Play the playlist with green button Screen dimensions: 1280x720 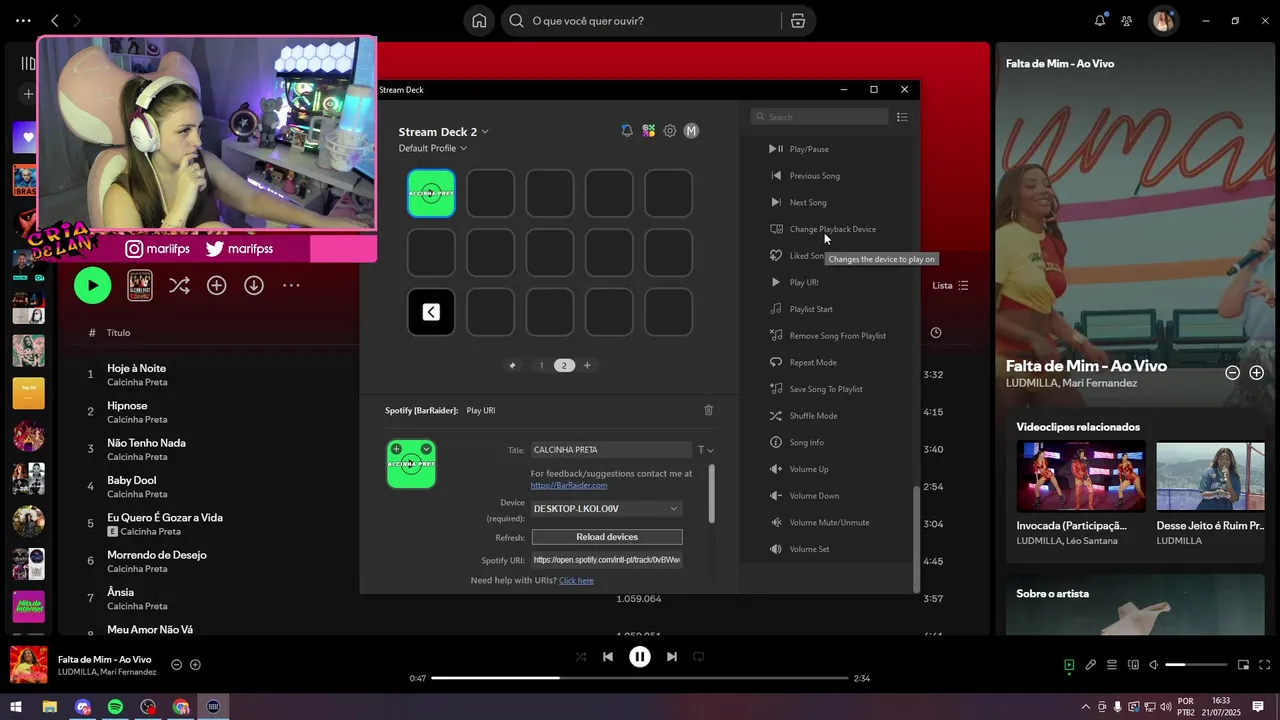coord(93,286)
